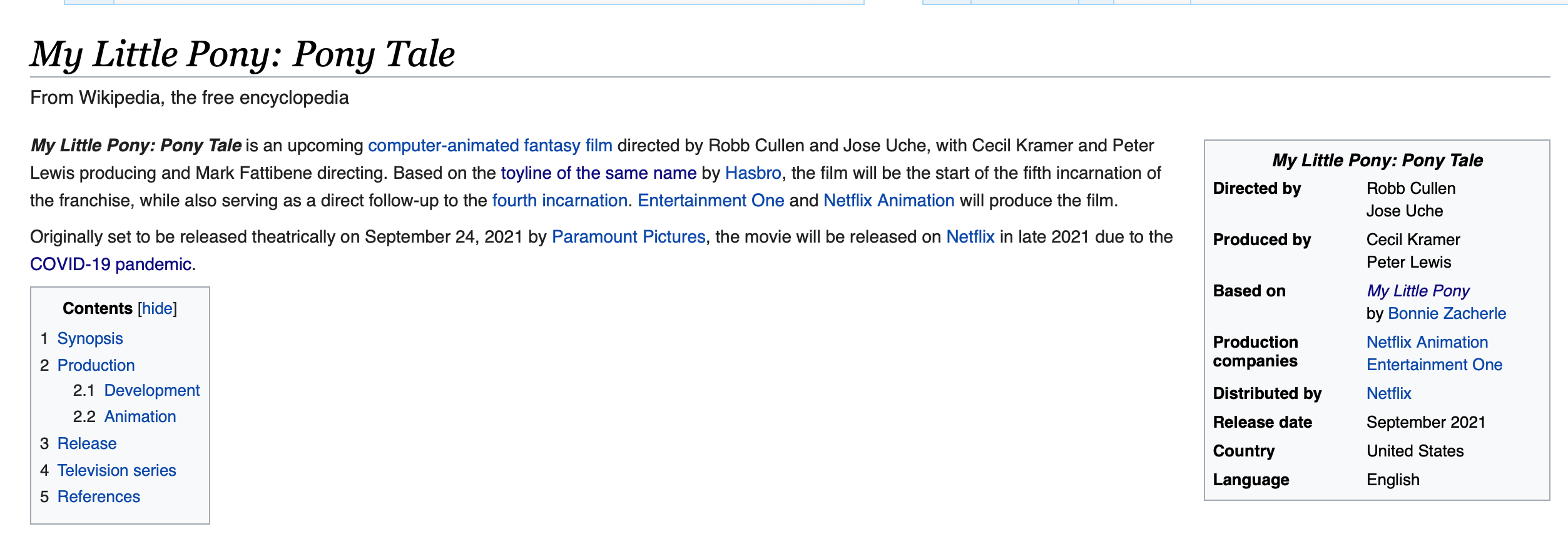Select 'Robb Cullen' in the infobox
Viewport: 1568px width, 549px height.
coord(1411,189)
